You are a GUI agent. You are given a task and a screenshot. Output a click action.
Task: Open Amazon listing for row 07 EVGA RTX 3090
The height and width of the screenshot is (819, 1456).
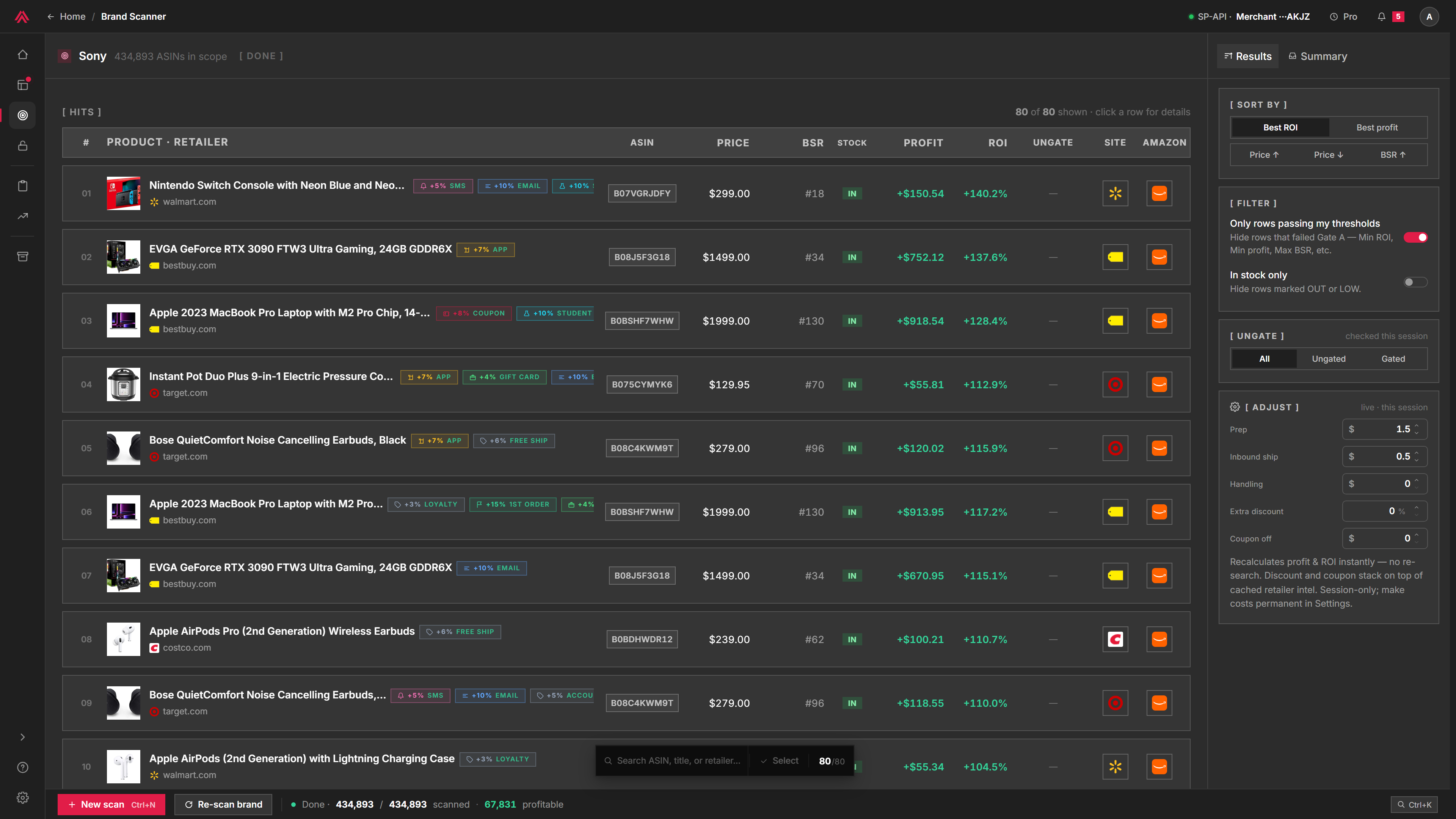point(1159,576)
